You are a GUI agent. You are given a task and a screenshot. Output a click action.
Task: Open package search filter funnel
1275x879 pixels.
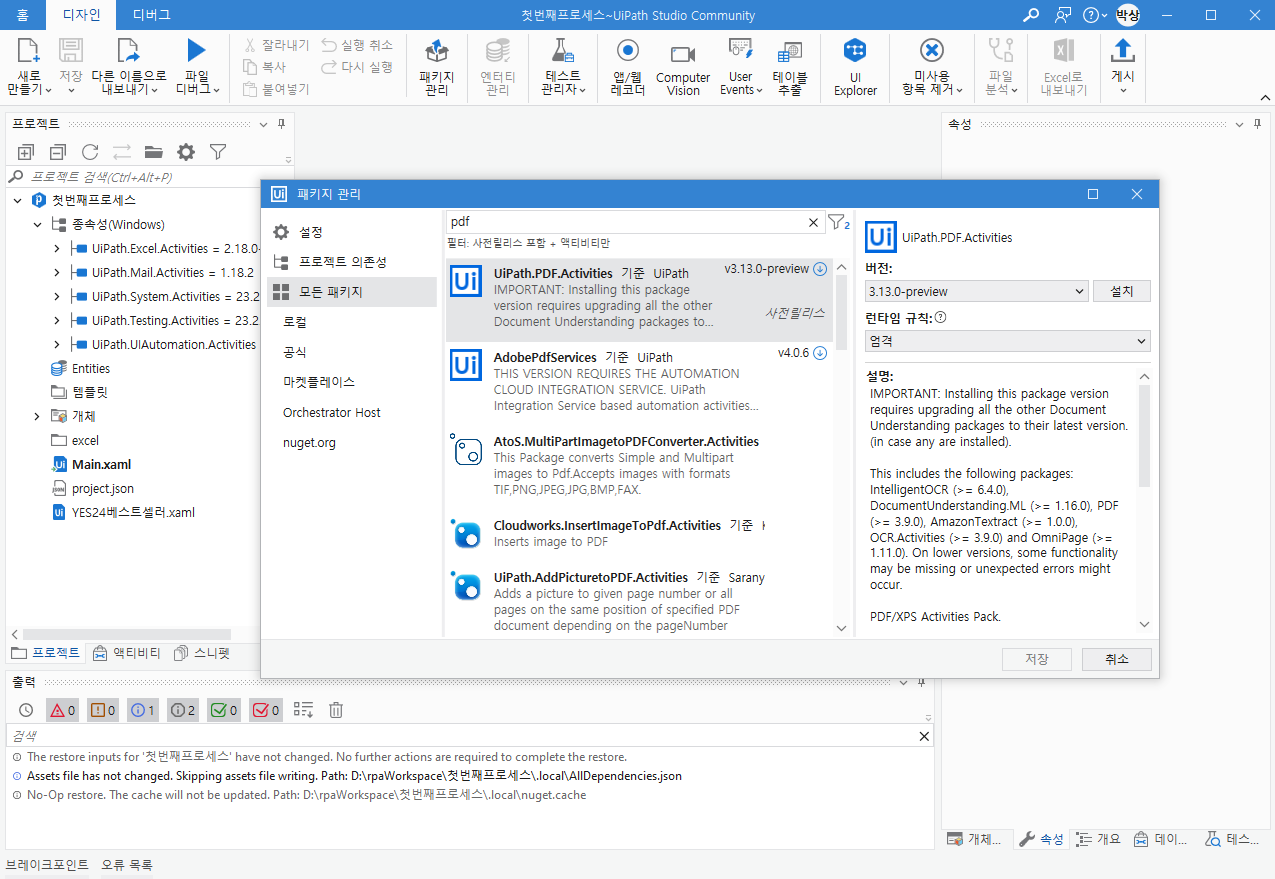point(838,222)
